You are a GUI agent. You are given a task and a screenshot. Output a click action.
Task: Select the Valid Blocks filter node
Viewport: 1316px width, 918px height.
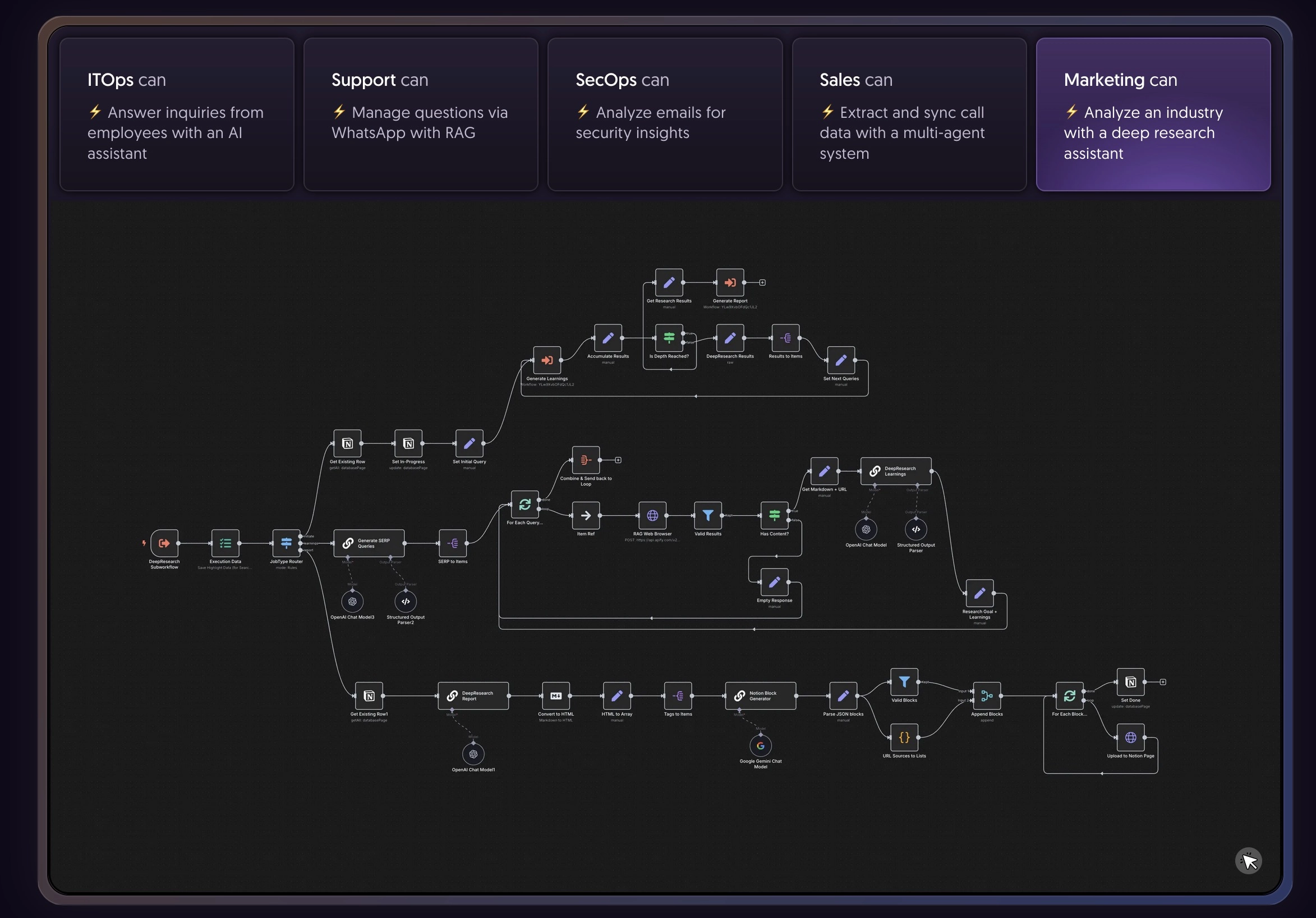coord(904,682)
